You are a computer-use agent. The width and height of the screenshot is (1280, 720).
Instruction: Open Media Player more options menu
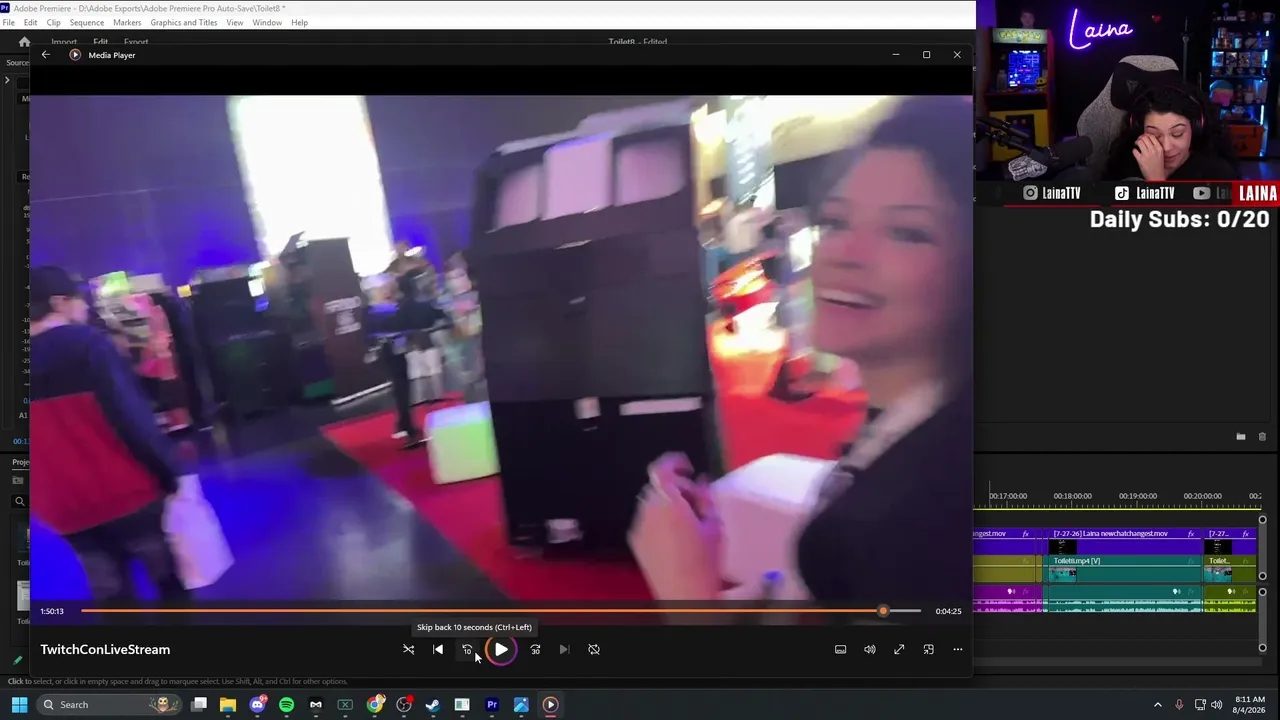(x=957, y=650)
